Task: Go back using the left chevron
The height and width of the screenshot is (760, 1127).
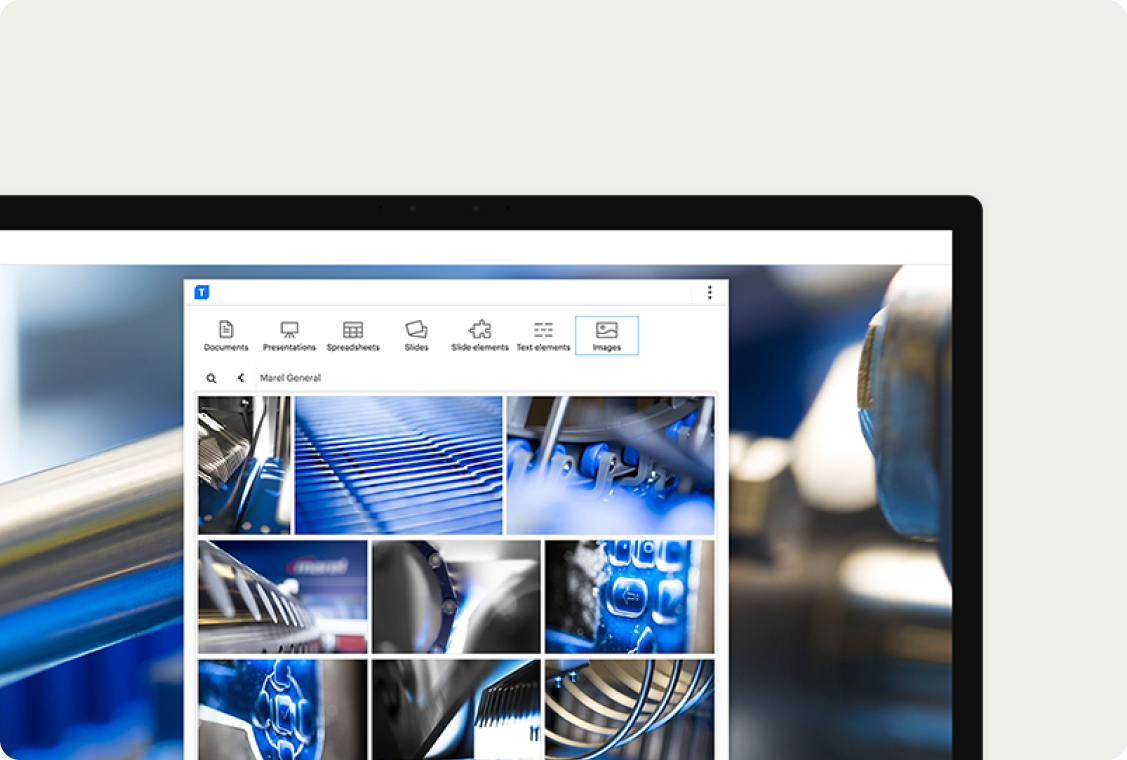Action: (x=241, y=377)
